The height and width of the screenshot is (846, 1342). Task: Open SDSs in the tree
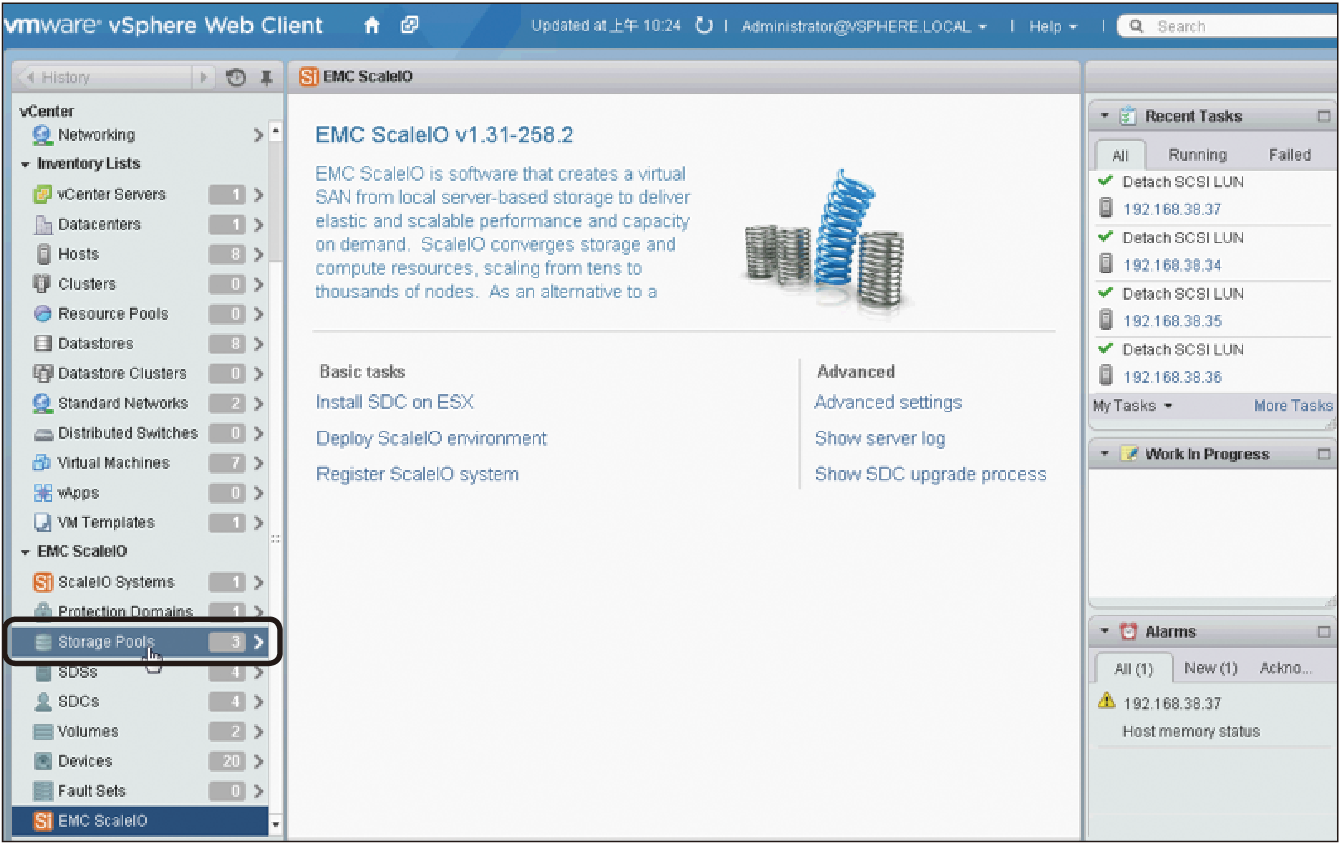click(140, 673)
